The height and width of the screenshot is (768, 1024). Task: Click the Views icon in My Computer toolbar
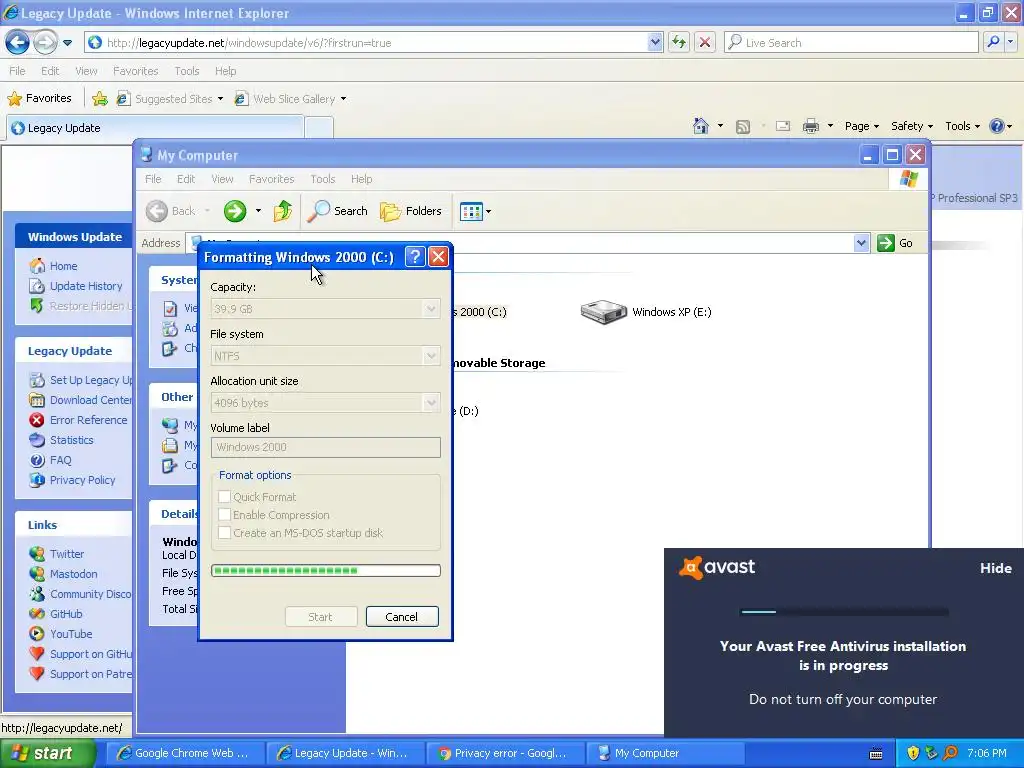pyautogui.click(x=470, y=212)
